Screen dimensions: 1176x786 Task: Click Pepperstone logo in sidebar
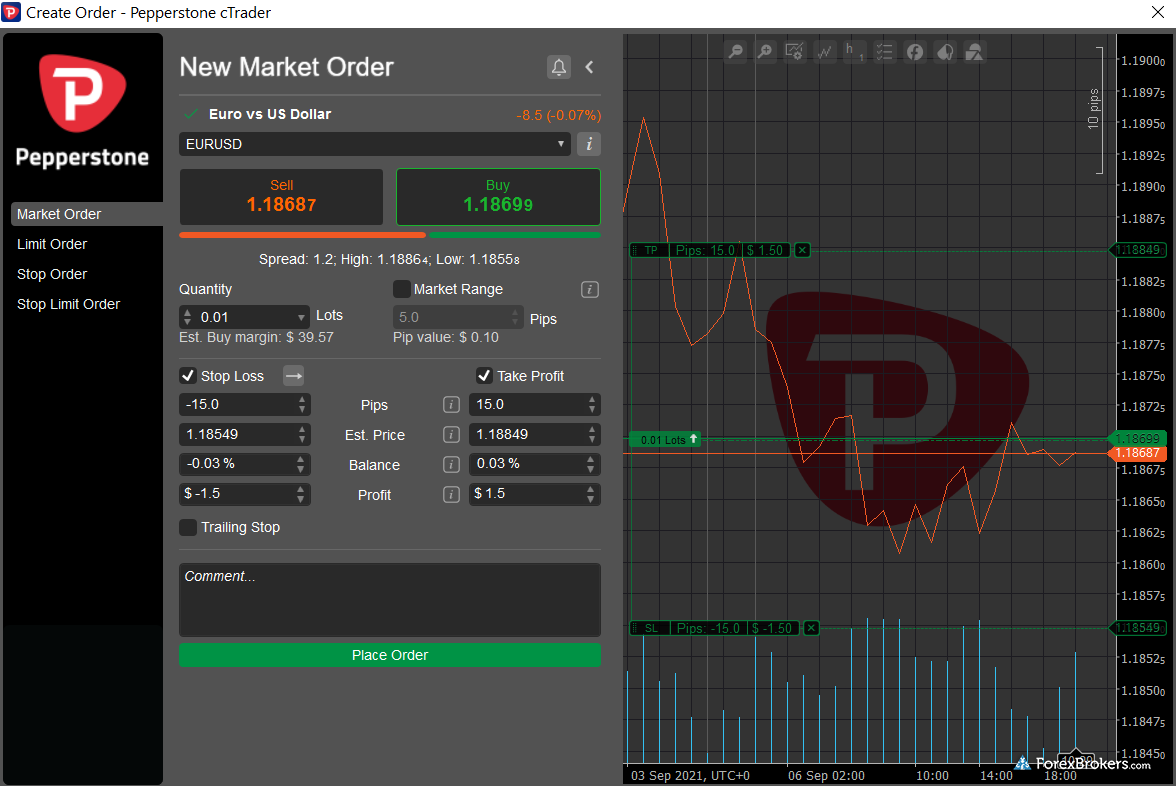(82, 111)
